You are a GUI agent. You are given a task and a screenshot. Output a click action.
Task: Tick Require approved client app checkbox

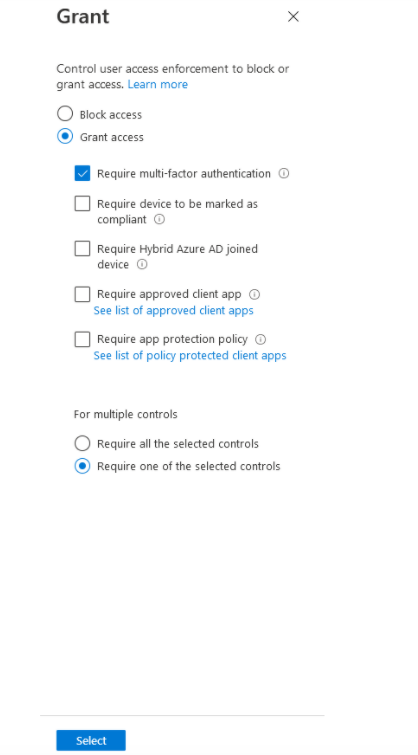(82, 294)
